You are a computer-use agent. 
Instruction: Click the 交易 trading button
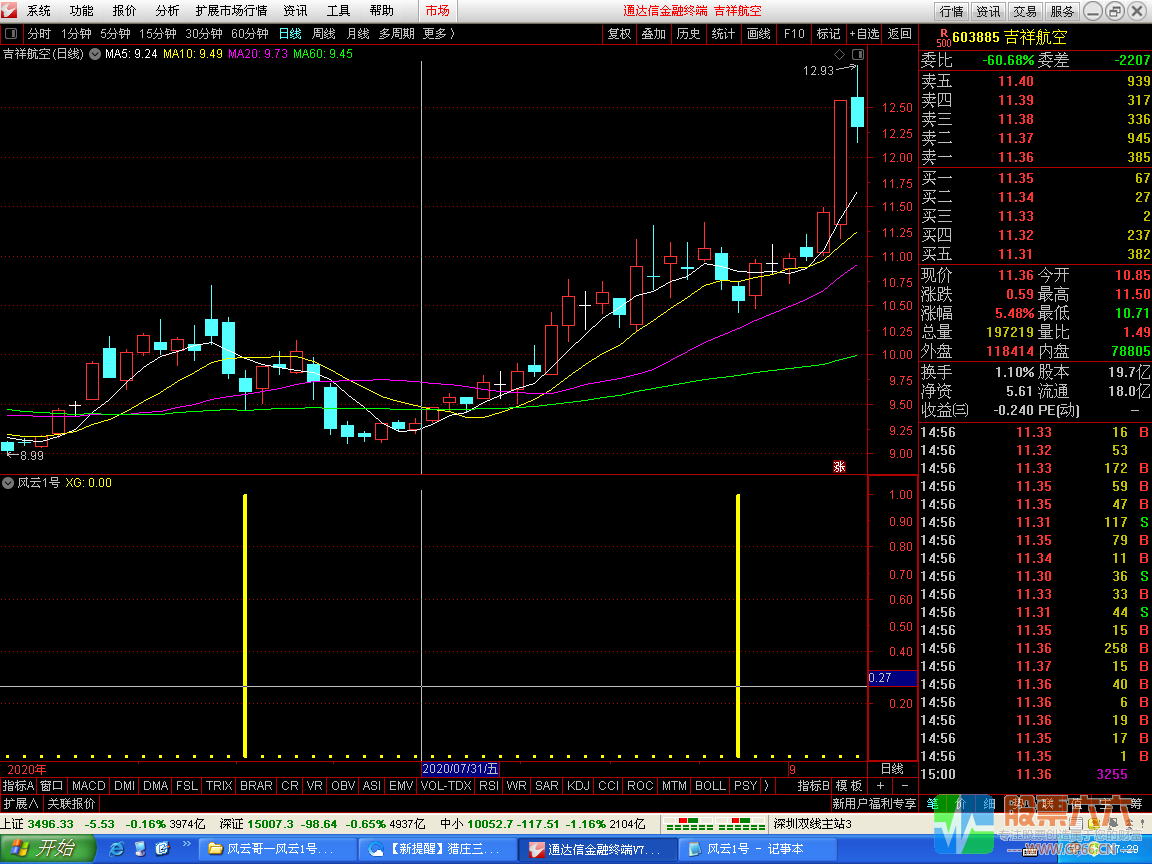point(1025,11)
